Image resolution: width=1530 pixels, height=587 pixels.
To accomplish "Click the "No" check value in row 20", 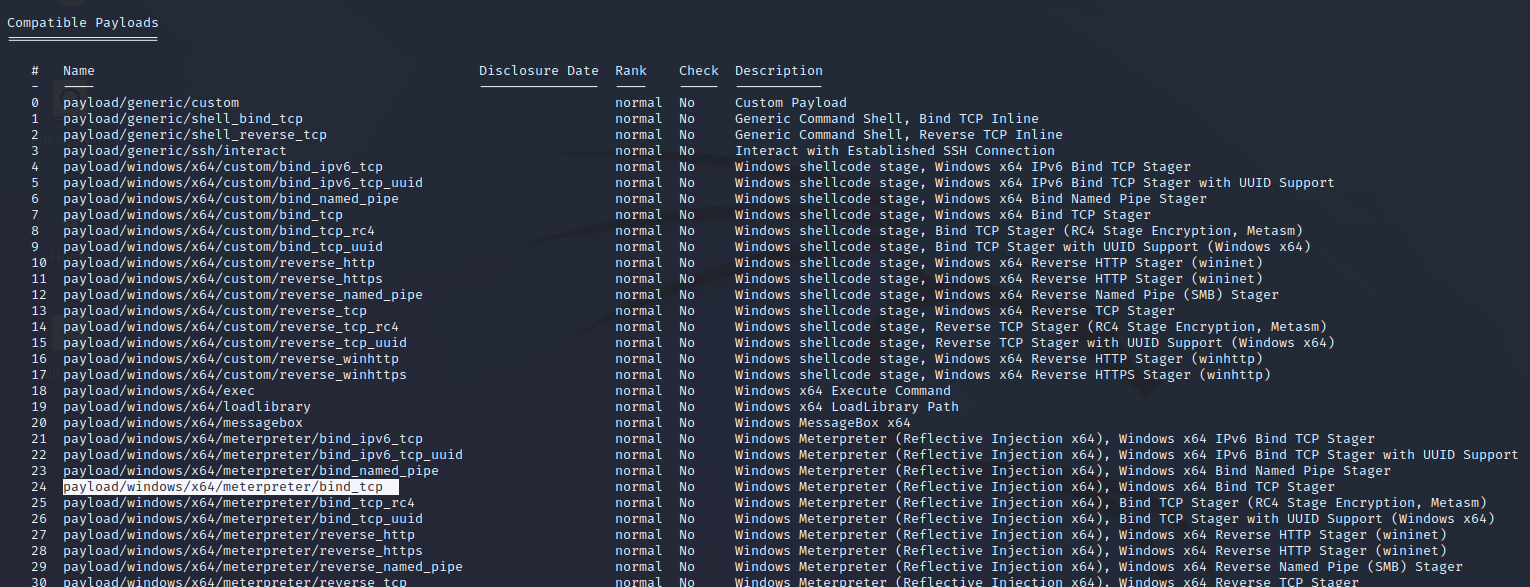I will click(x=687, y=423).
